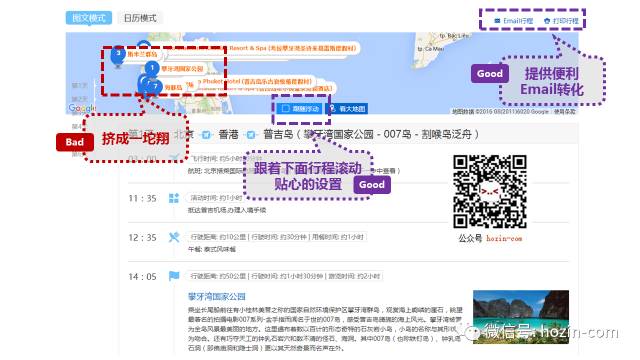The height and width of the screenshot is (360, 640).
Task: Click flight icon before 香港
Action: [x=206, y=135]
